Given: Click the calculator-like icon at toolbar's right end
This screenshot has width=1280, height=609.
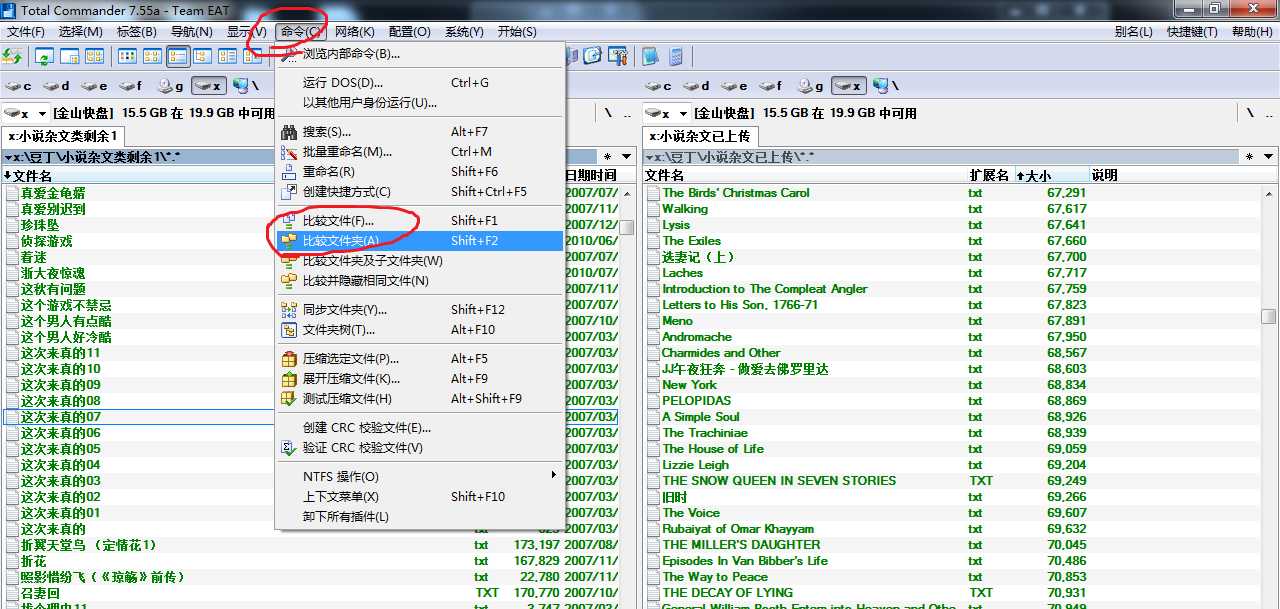Looking at the screenshot, I should tap(676, 56).
